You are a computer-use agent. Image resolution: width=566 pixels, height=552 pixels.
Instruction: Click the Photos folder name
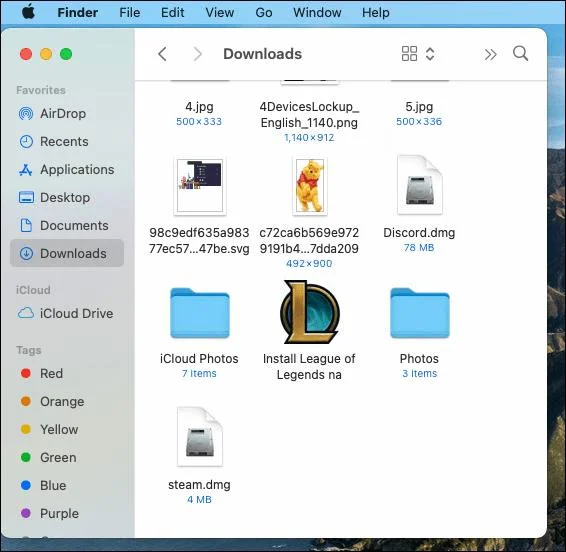[419, 359]
